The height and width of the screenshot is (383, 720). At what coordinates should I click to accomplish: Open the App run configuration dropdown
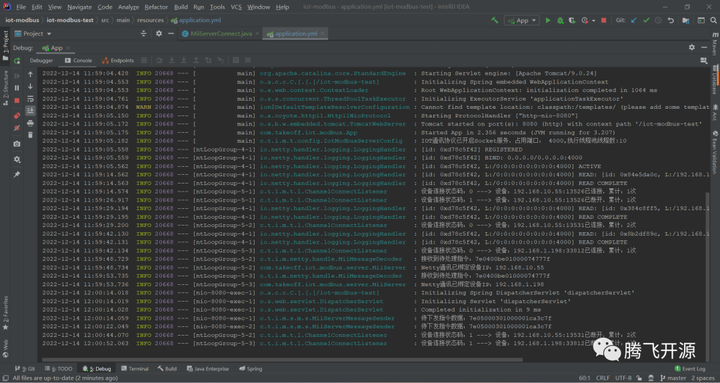tap(522, 20)
